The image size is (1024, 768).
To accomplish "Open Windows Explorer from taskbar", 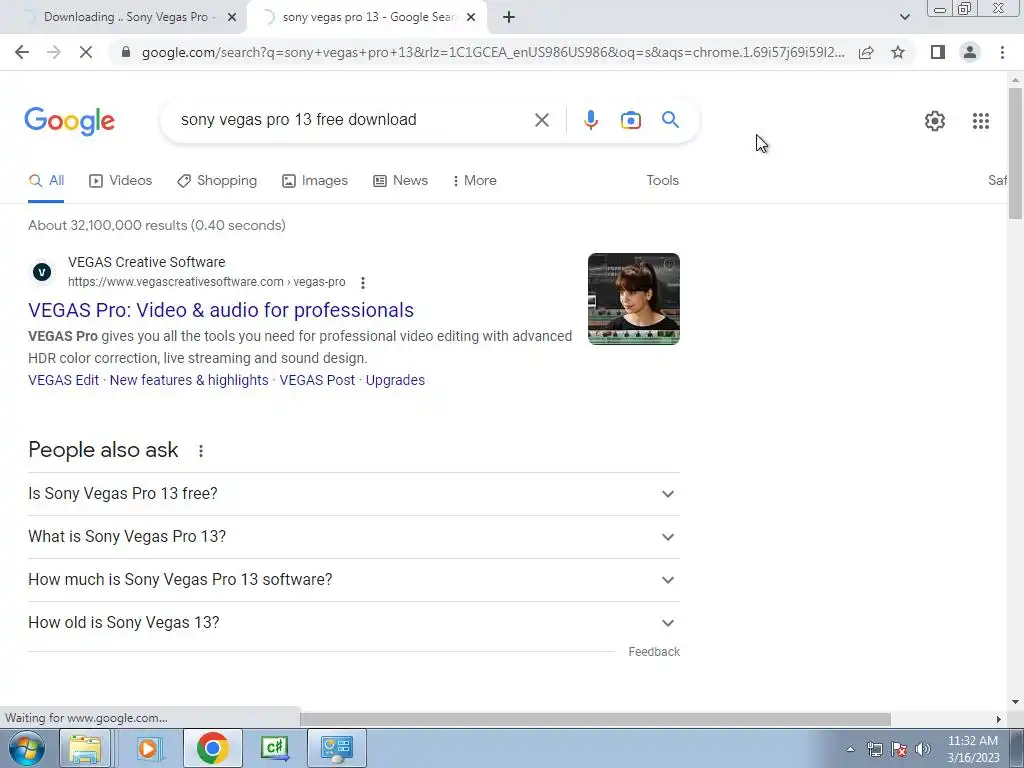I will coord(85,748).
